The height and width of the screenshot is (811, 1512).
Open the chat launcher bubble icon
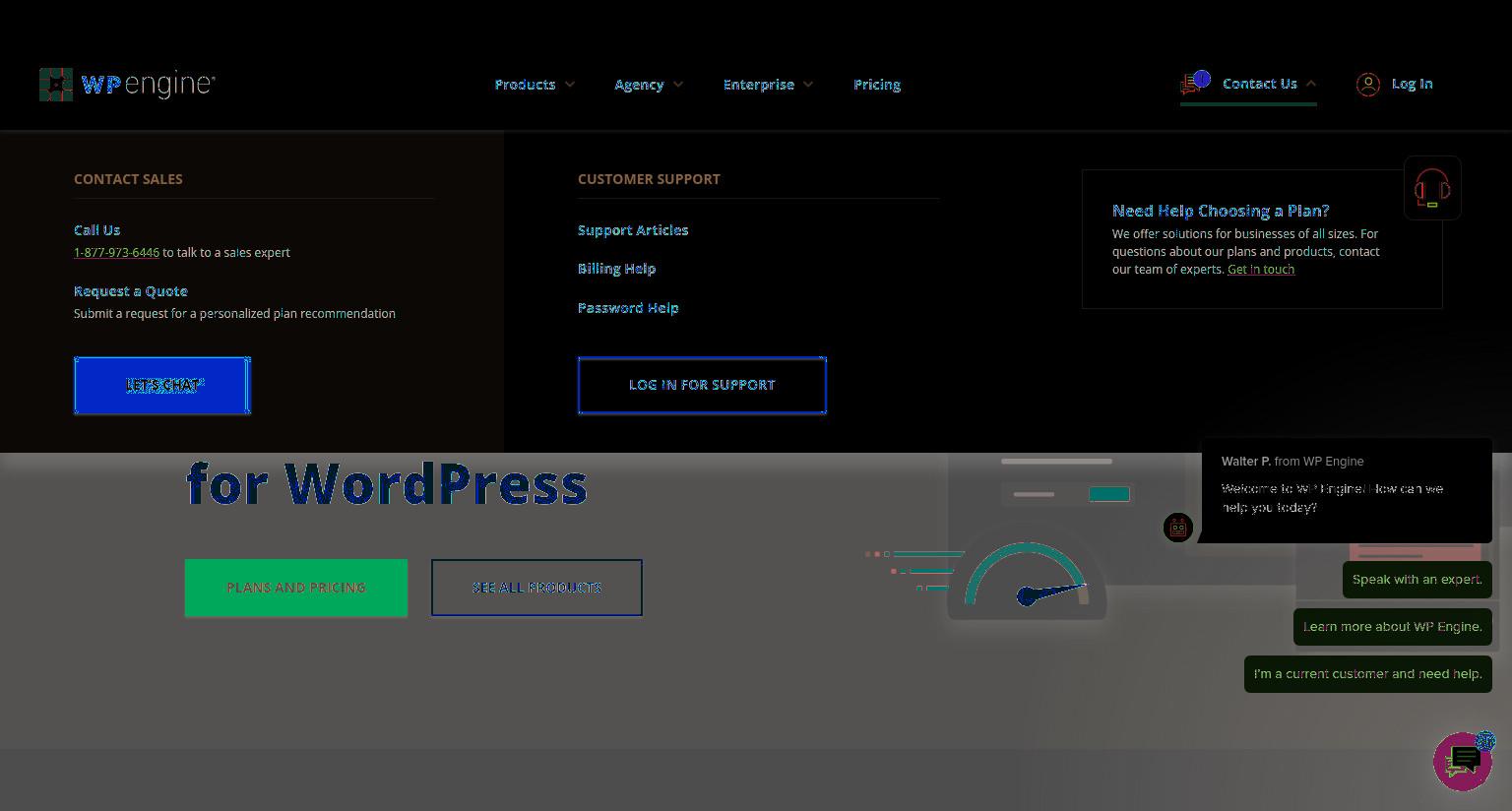point(1463,761)
